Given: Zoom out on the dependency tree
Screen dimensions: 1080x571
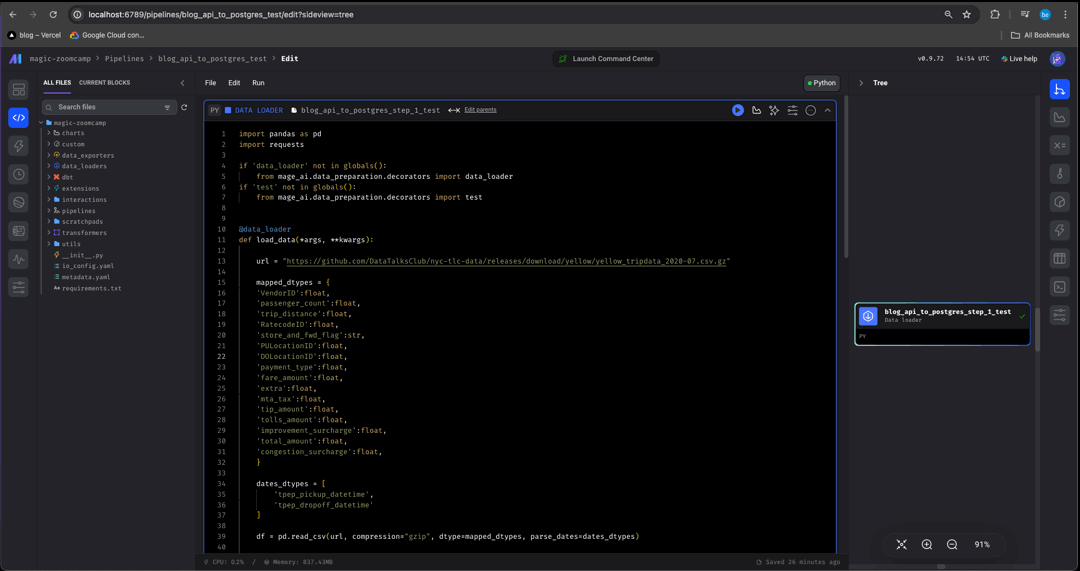Looking at the screenshot, I should tap(952, 544).
